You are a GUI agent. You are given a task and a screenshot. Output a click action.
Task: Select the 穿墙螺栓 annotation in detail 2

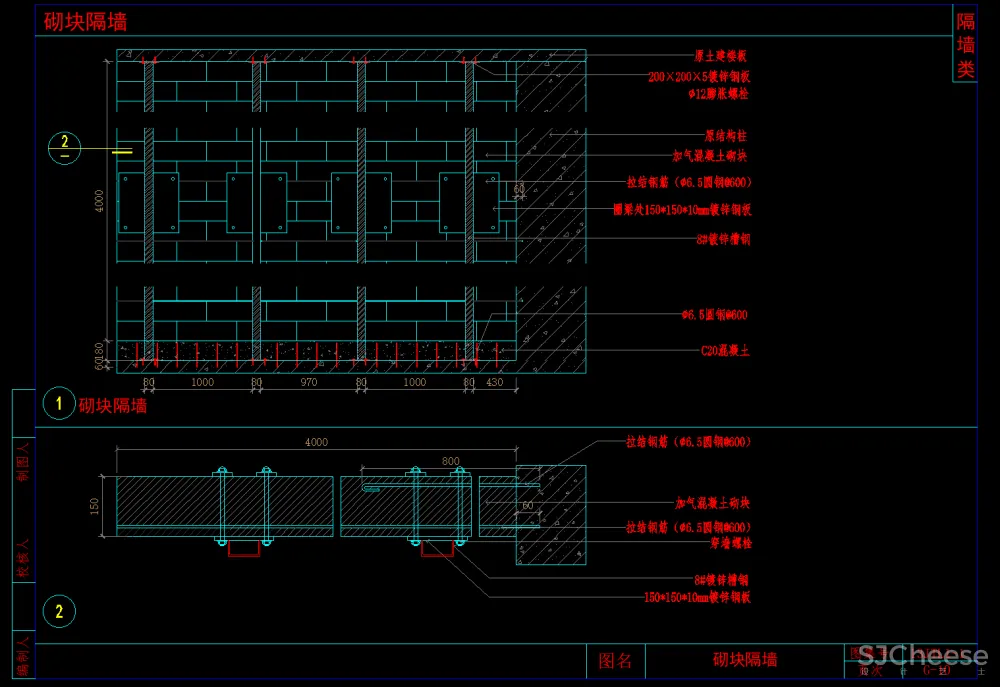pos(730,543)
